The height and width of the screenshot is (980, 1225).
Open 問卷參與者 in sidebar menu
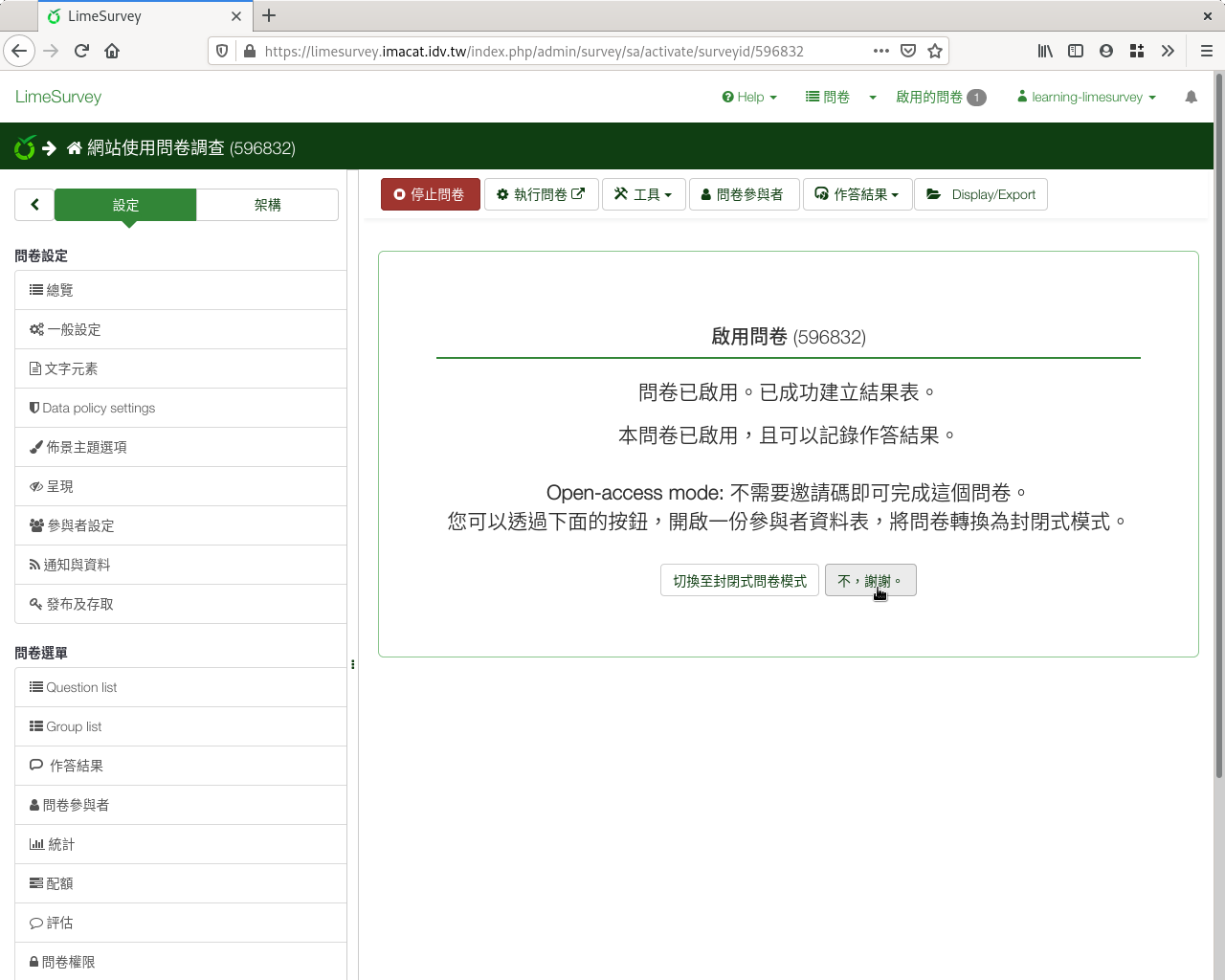pos(181,805)
